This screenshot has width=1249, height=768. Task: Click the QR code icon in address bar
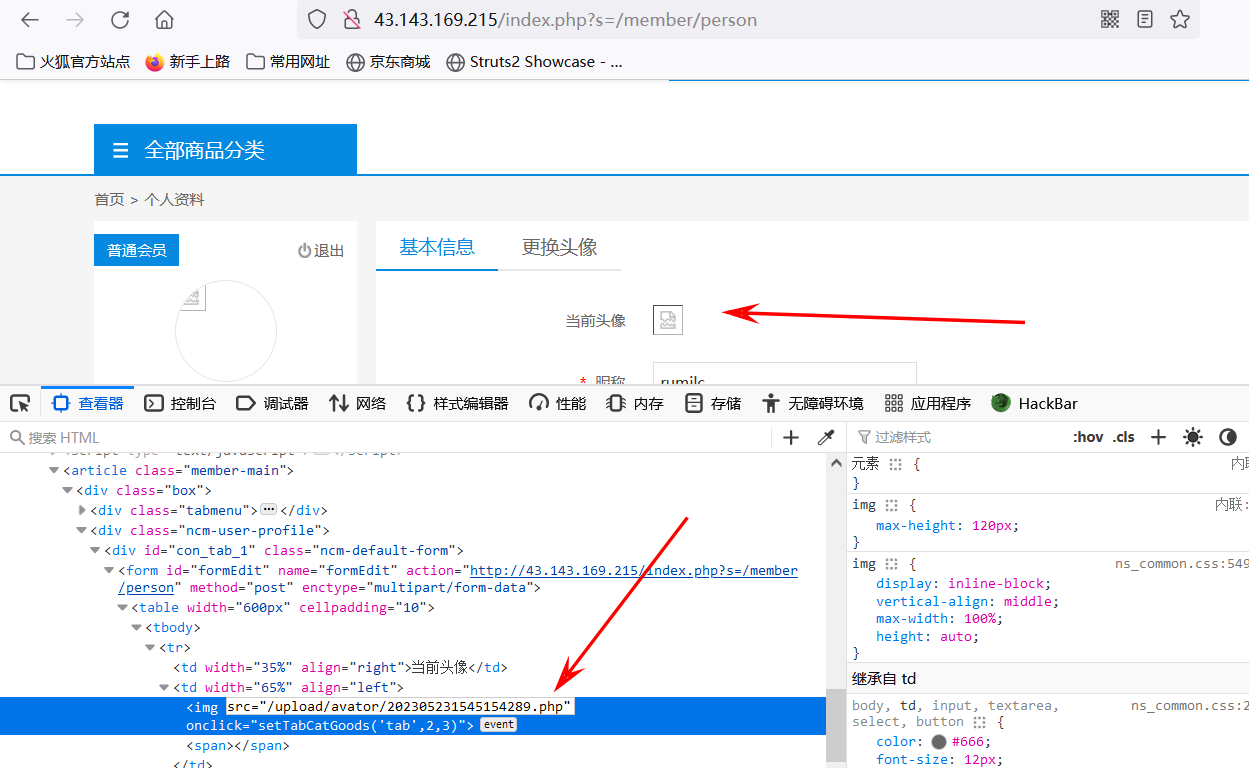(1110, 19)
